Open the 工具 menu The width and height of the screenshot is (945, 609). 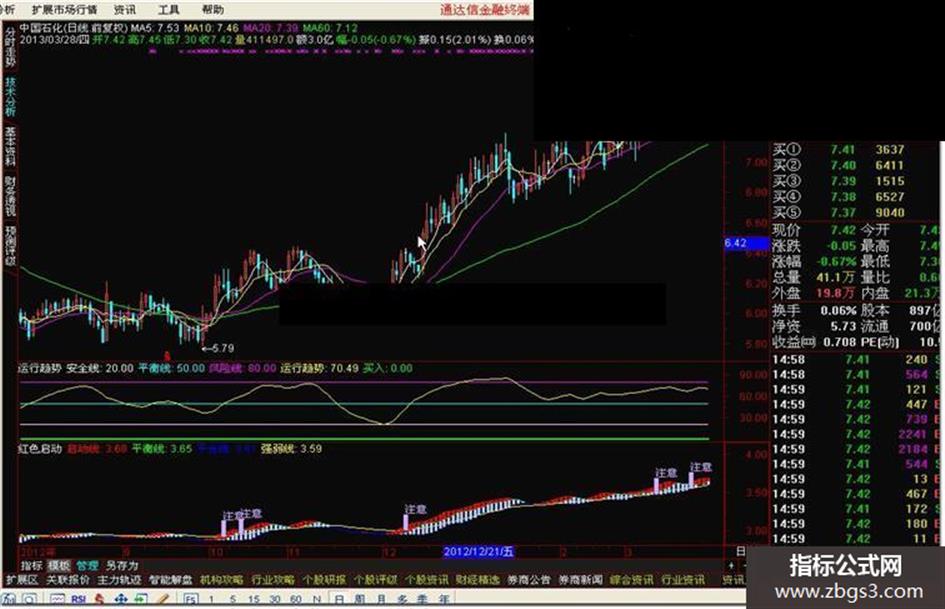pos(168,10)
